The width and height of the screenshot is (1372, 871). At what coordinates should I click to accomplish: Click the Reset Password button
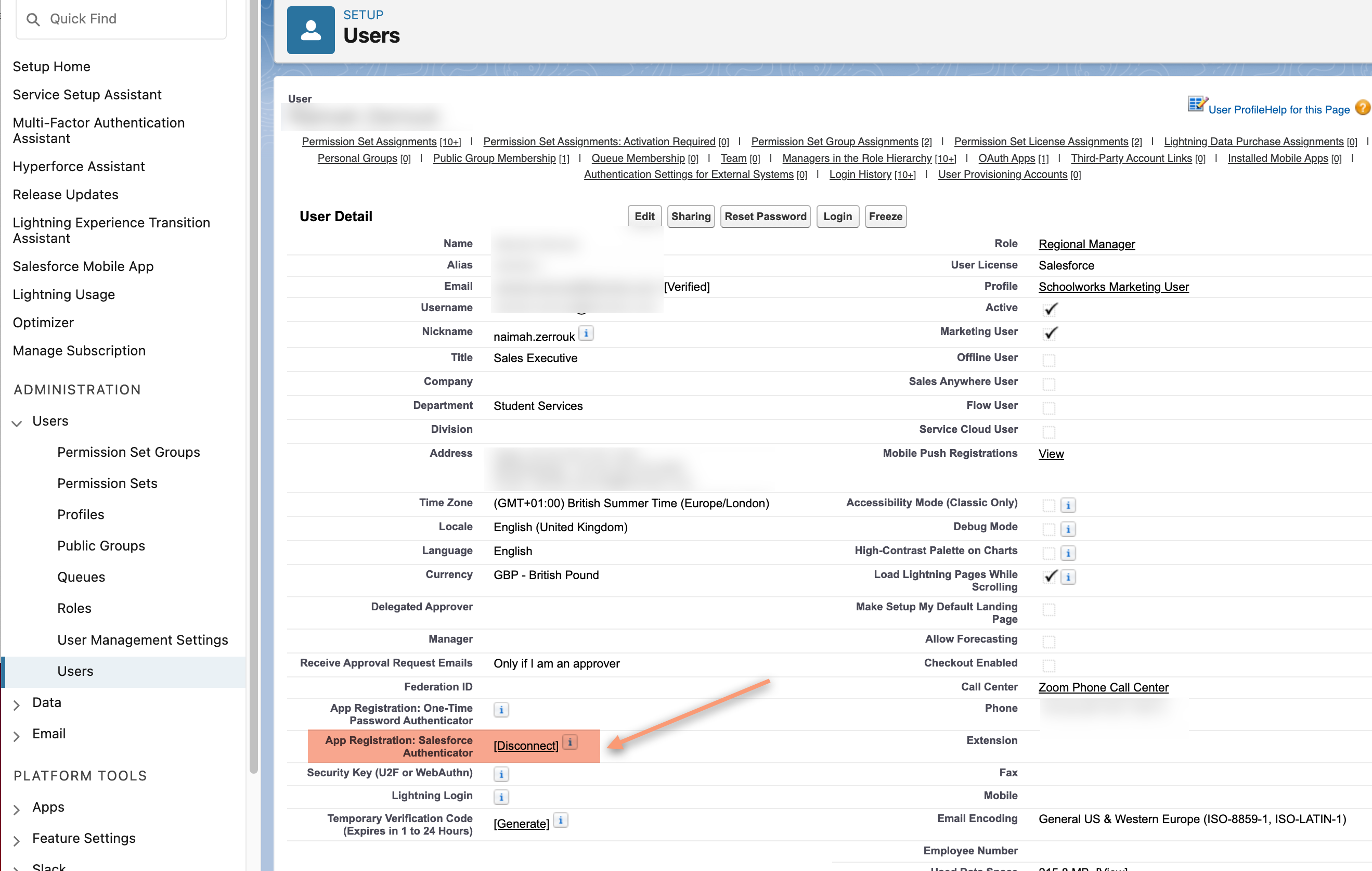(x=765, y=216)
